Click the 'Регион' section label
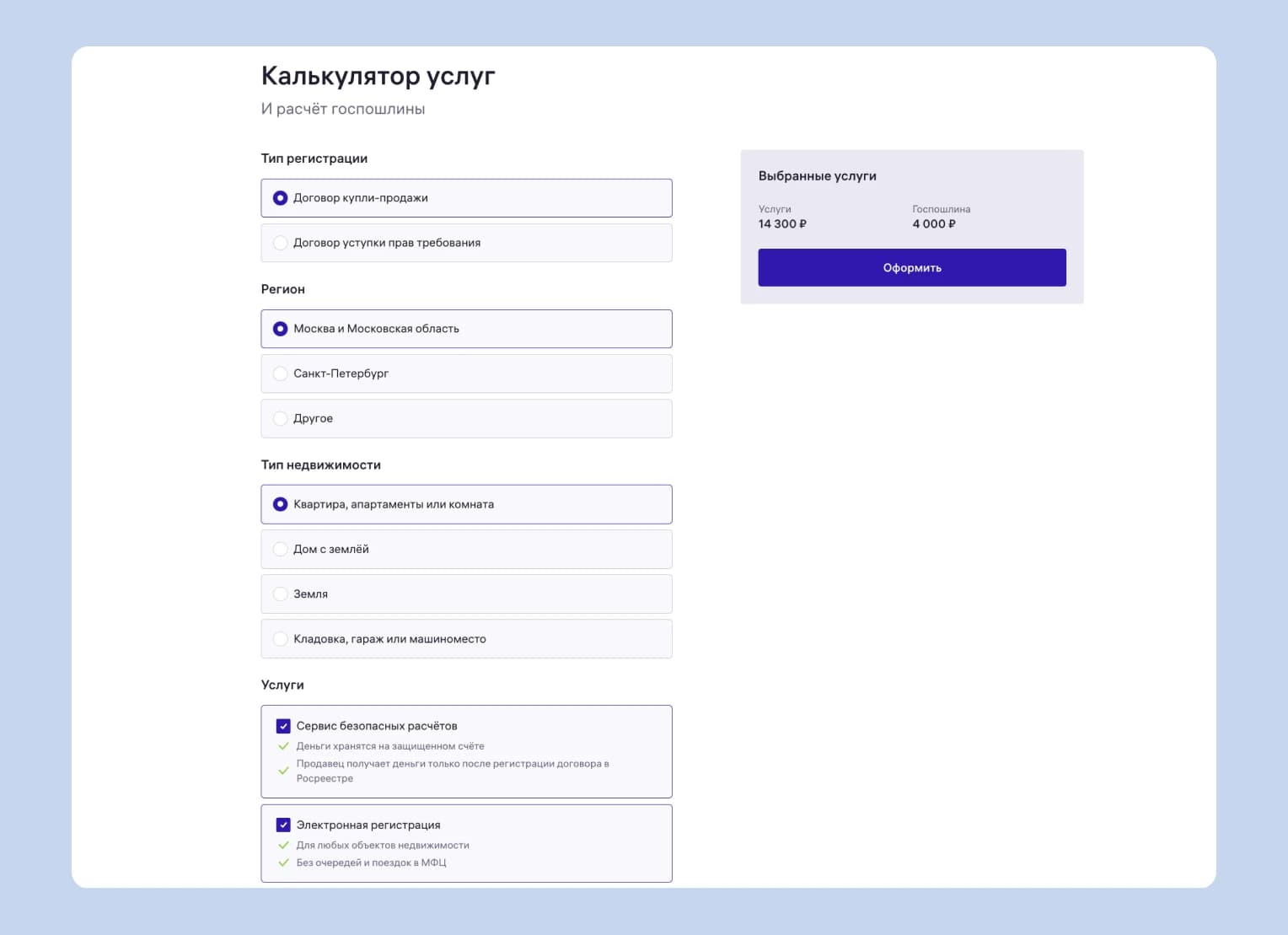This screenshot has height=935, width=1288. pos(283,289)
